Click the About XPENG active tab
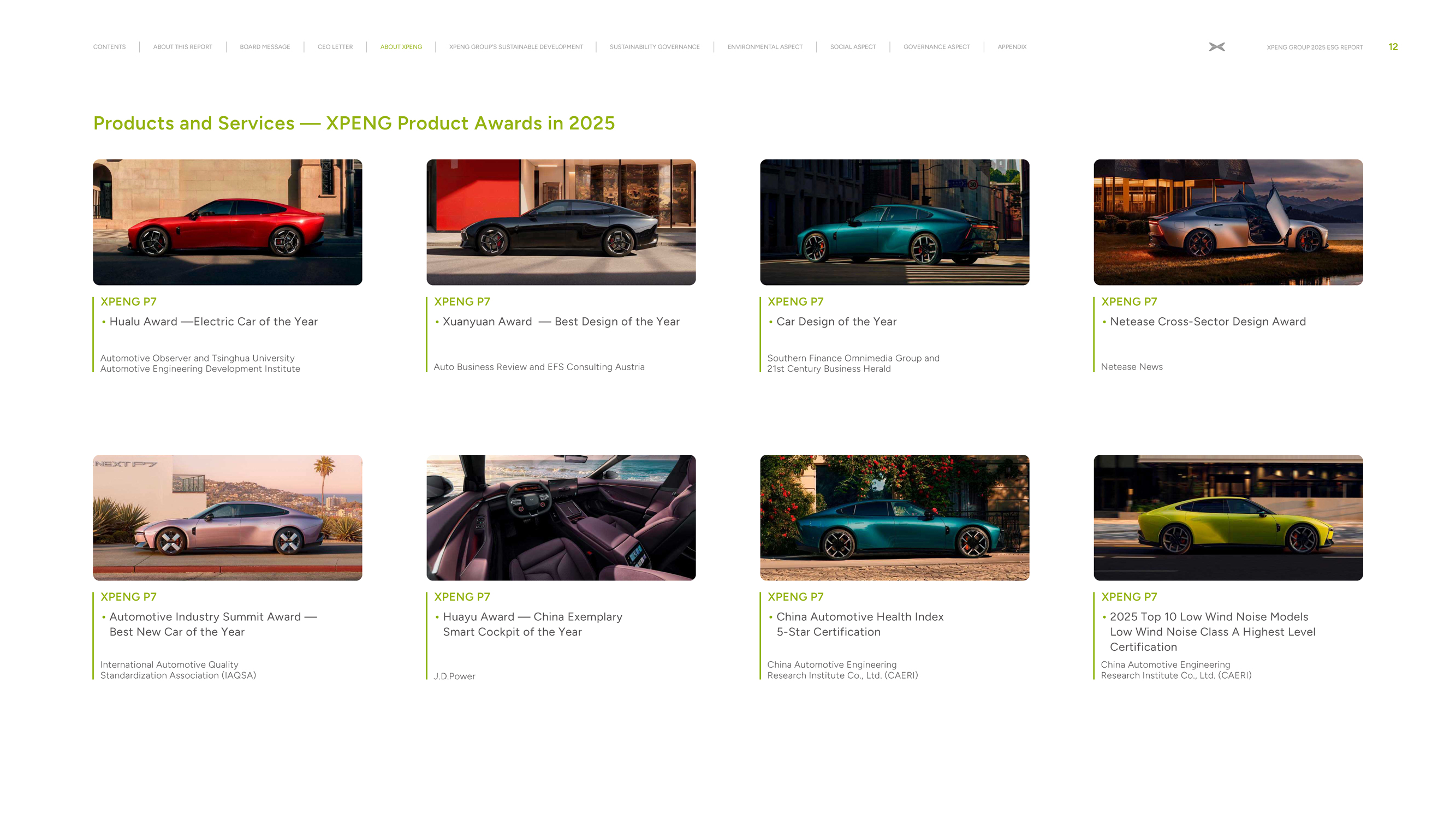Screen dimensions: 1456x819 point(401,47)
